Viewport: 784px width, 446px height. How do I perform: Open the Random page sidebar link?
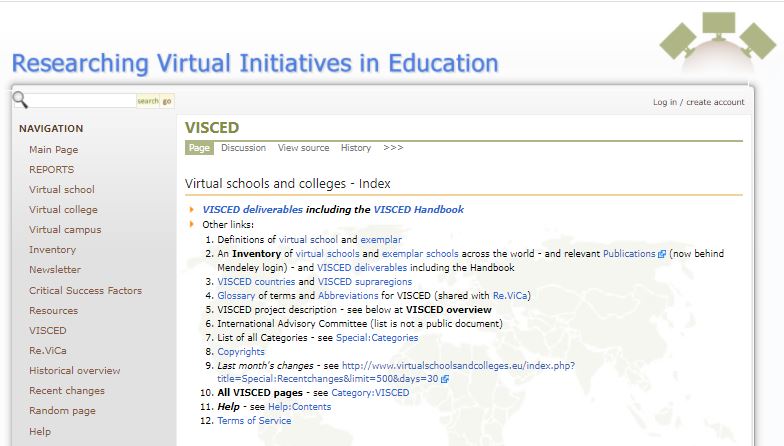point(62,411)
